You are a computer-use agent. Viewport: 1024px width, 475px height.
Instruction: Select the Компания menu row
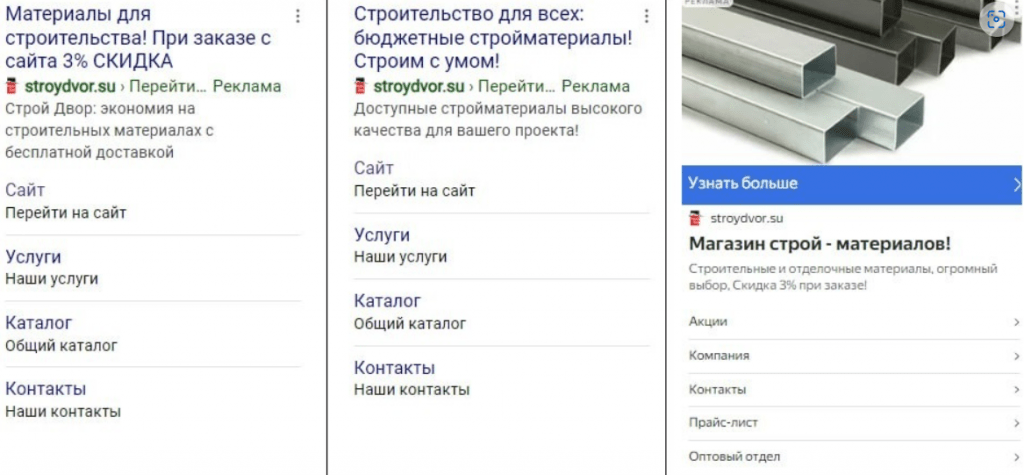point(855,356)
